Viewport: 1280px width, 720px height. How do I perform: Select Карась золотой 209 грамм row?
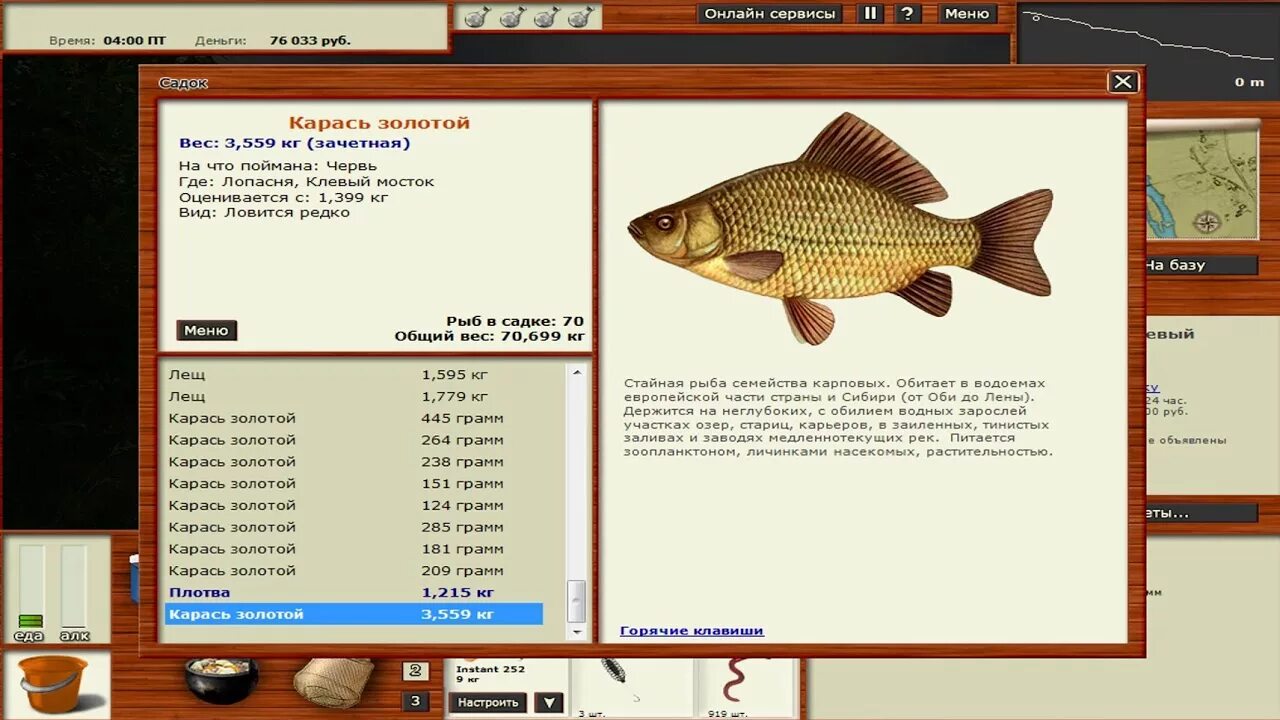(x=354, y=571)
